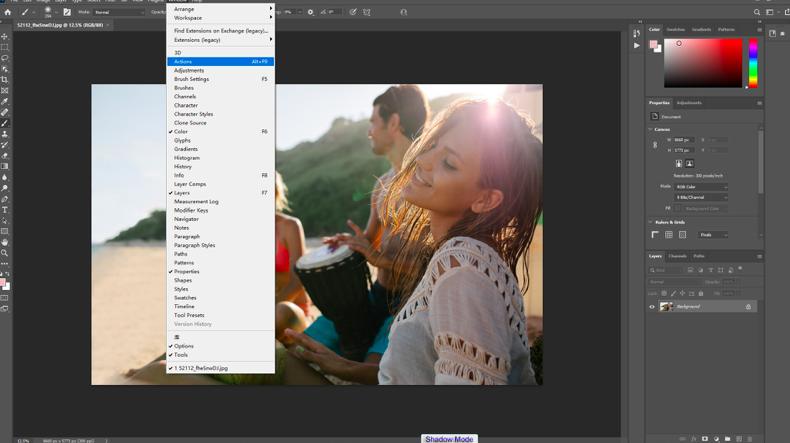Toggle the checked Properties menu item
The image size is (790, 443).
(x=221, y=272)
